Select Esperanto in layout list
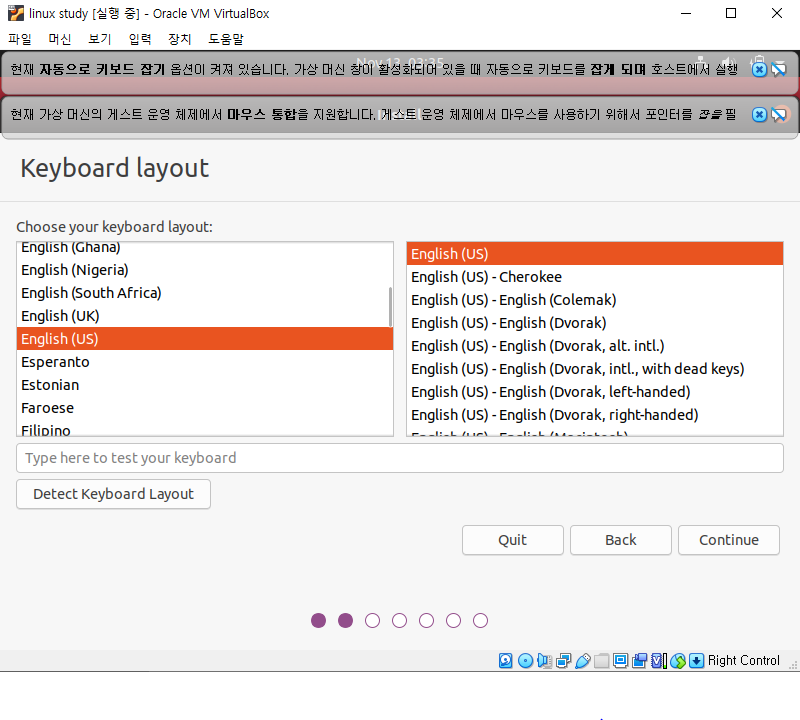Image resolution: width=800 pixels, height=720 pixels. [x=205, y=362]
